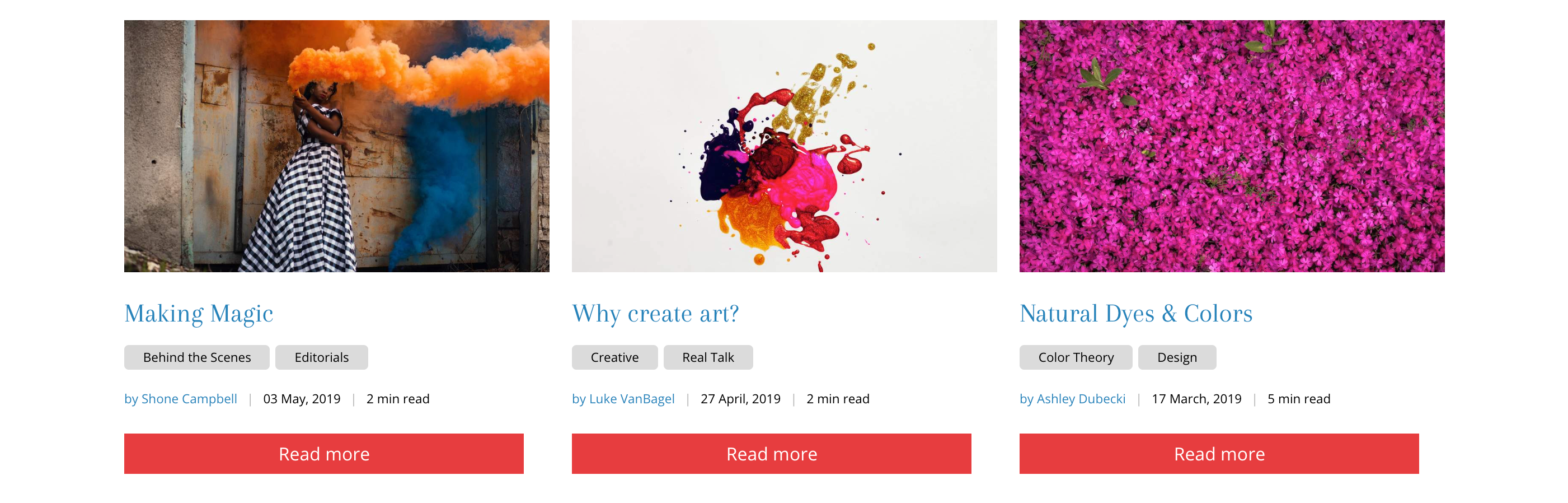Click the Color Theory tag

[x=1076, y=357]
